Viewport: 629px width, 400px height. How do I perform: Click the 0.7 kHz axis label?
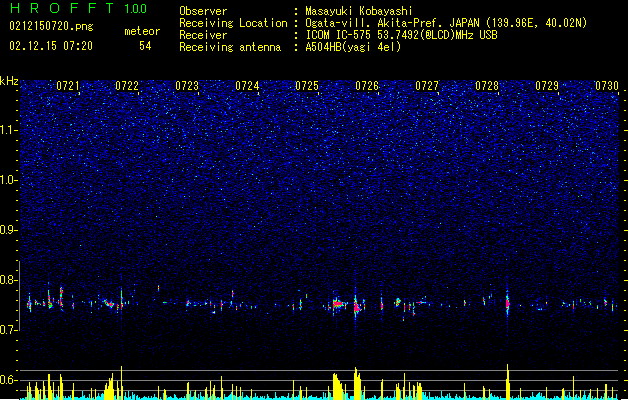(9, 330)
